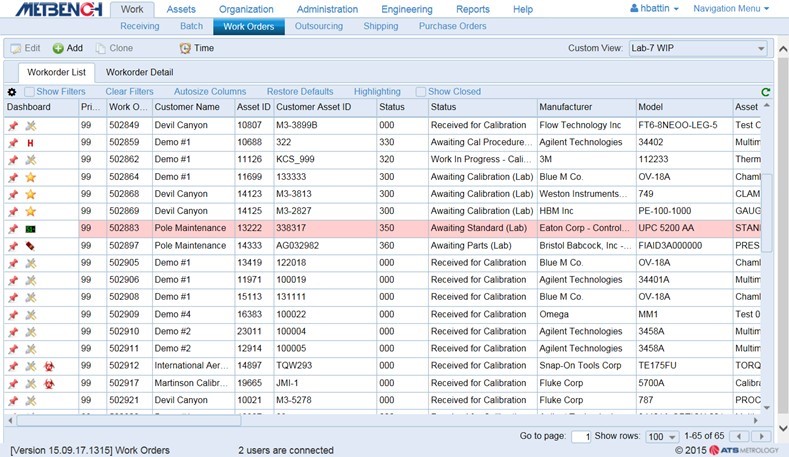Open the Administration menu
Screen dimensions: 789x457
click(327, 9)
